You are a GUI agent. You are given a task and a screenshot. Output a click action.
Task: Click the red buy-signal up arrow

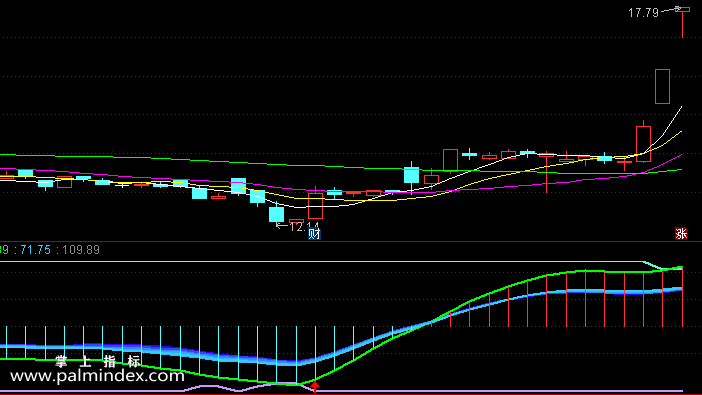point(315,386)
